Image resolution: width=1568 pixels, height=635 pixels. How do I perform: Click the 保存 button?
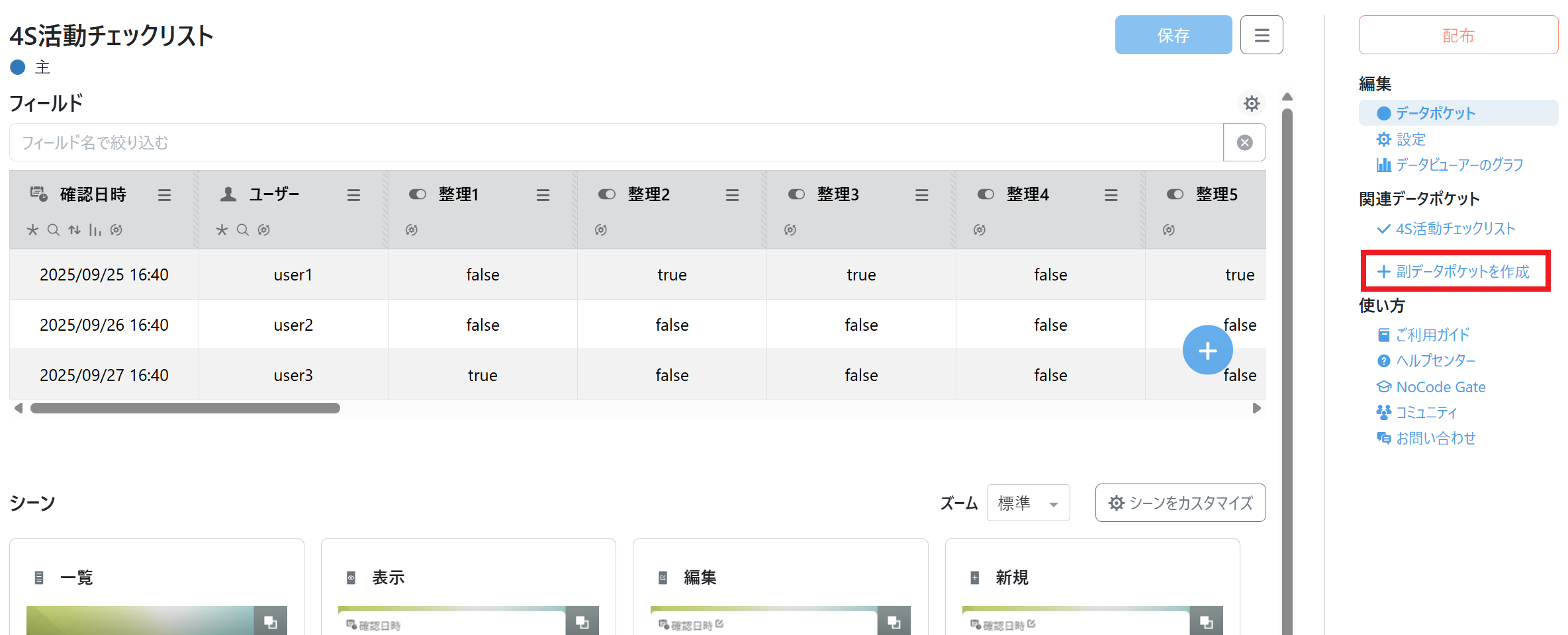1173,35
